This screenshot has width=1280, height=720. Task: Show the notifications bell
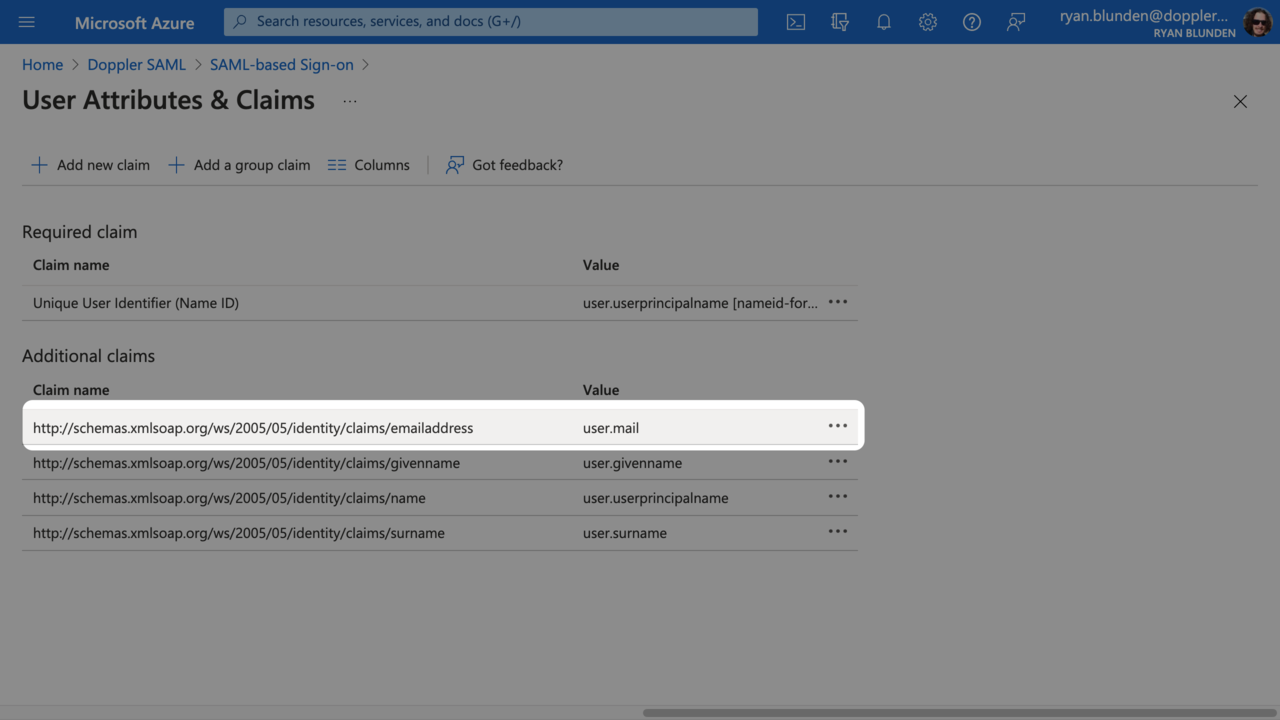pos(884,22)
